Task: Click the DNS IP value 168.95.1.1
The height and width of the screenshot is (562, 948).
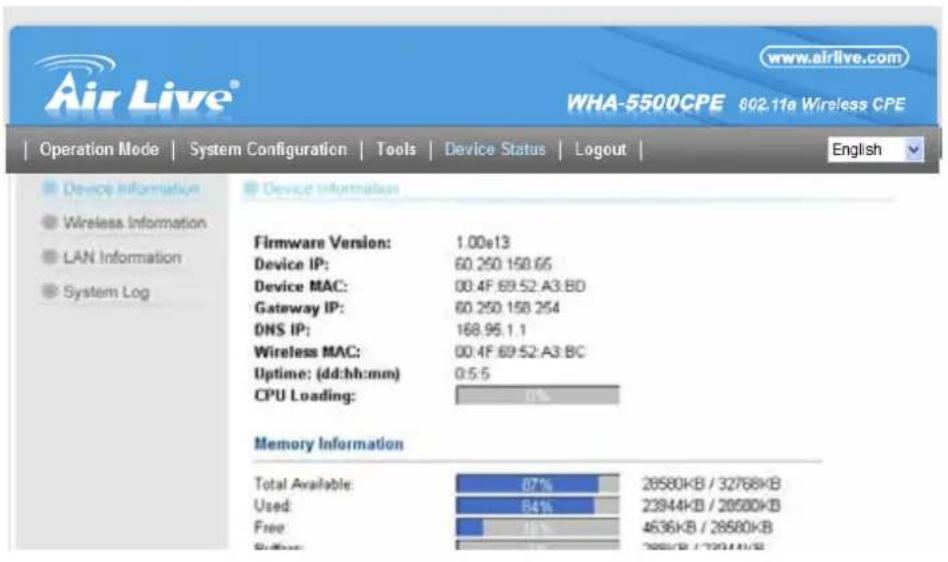Action: click(x=490, y=330)
